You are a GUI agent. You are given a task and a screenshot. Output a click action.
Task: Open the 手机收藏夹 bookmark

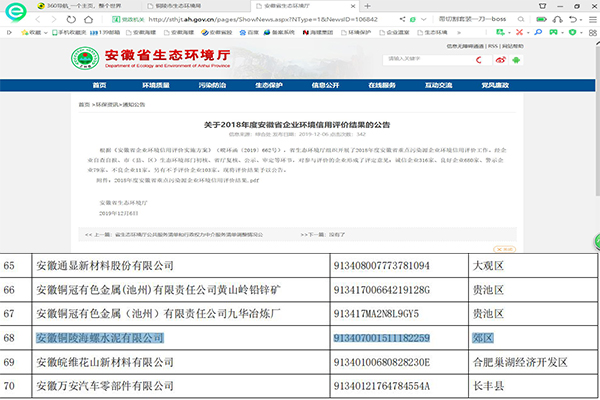pyautogui.click(x=69, y=33)
